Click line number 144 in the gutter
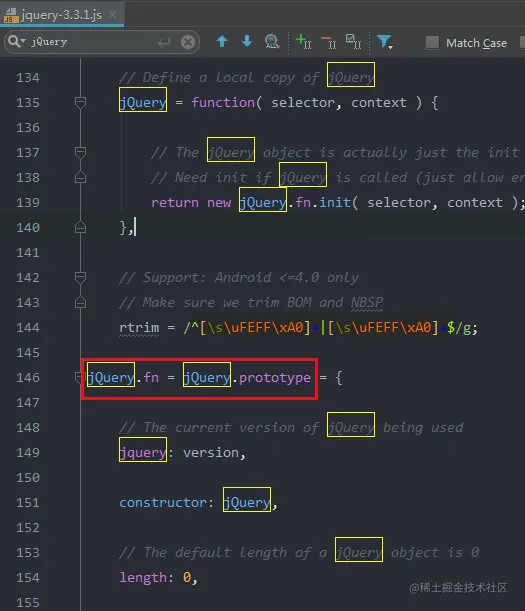 click(x=28, y=328)
